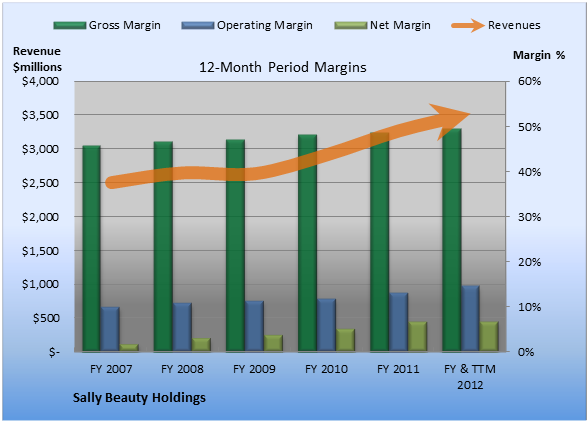Click the orange Revenues arrow legend icon
Screen dimensions: 588x422
468,26
